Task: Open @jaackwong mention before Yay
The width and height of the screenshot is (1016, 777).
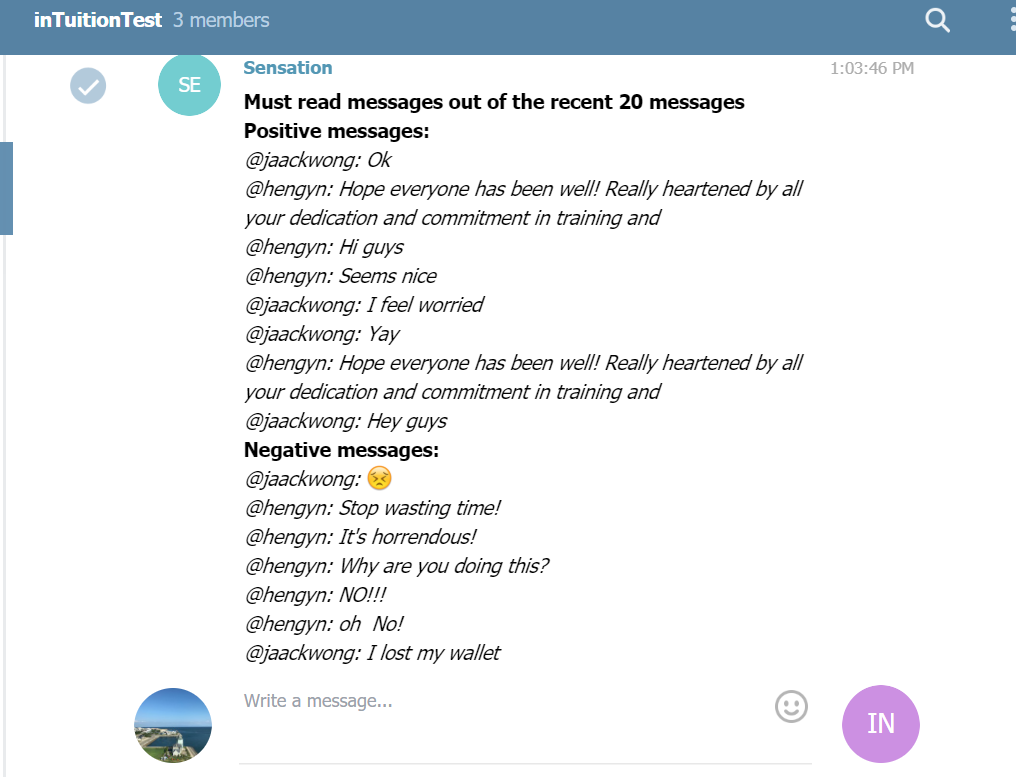Action: (x=302, y=334)
